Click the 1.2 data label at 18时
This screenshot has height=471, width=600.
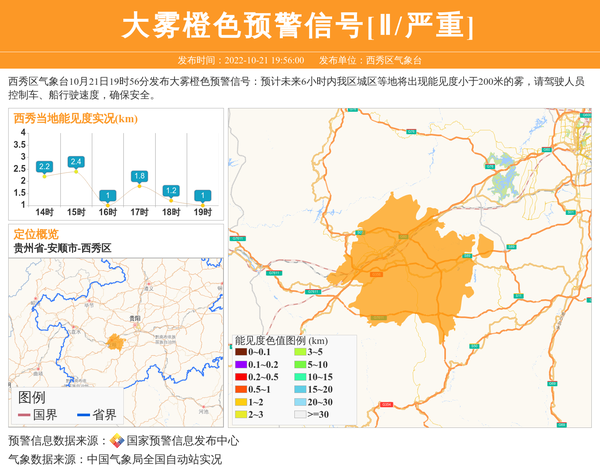point(171,190)
